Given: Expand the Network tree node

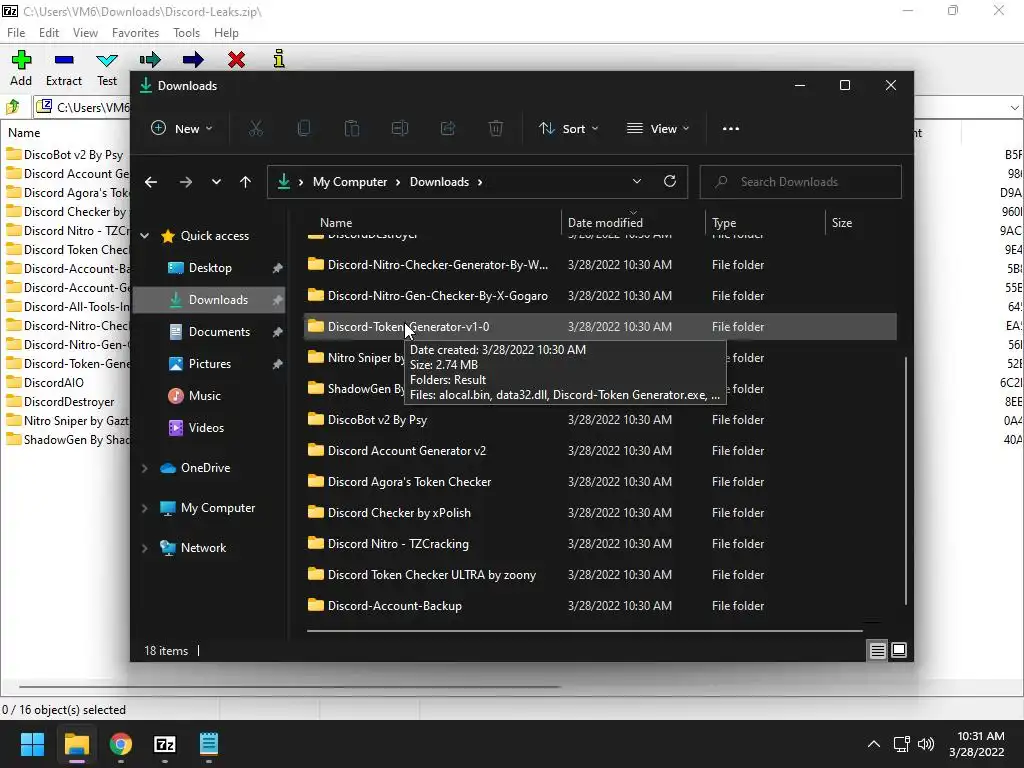Looking at the screenshot, I should coord(145,548).
